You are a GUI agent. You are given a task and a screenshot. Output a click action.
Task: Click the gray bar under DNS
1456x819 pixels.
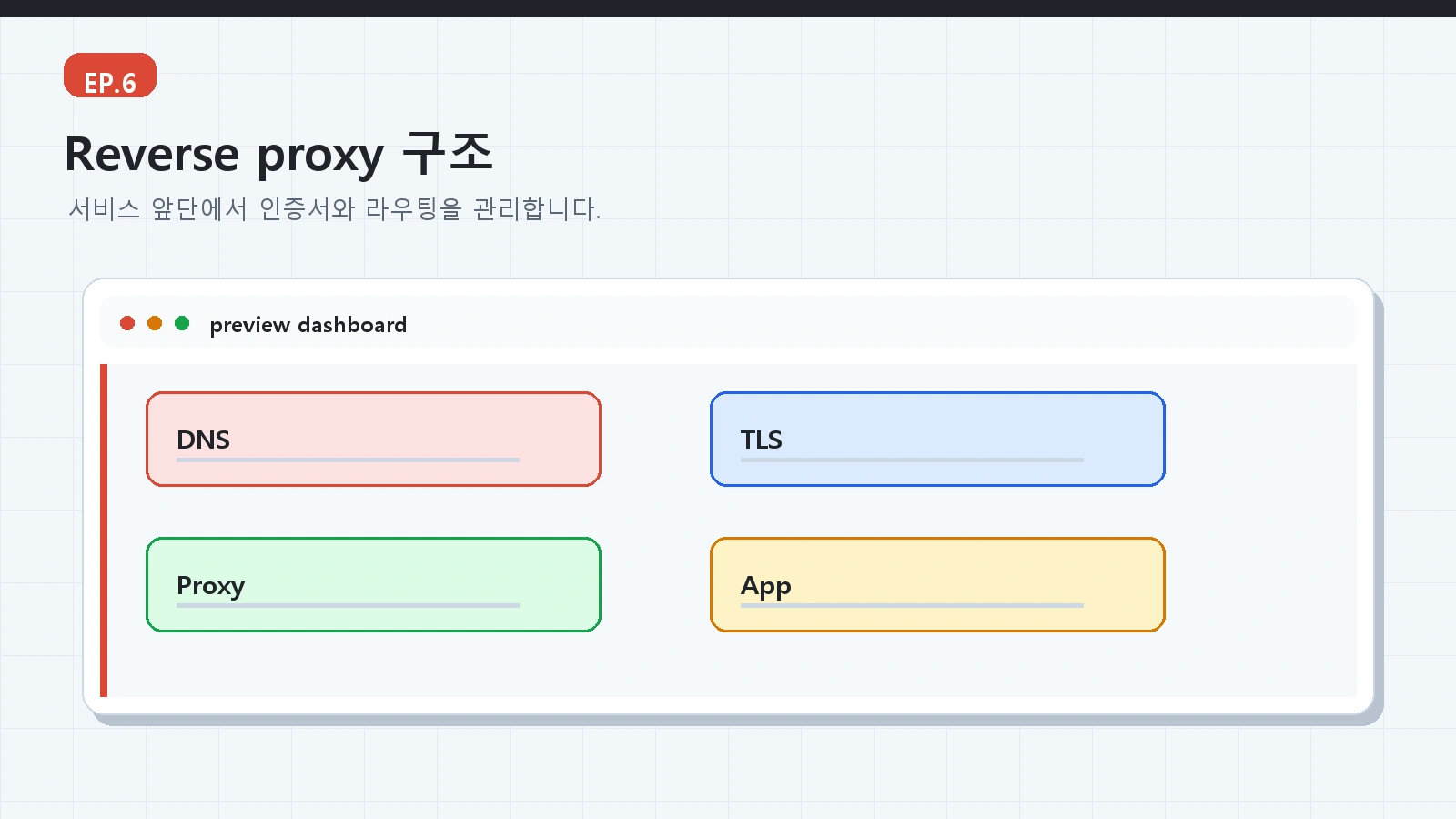tap(348, 460)
